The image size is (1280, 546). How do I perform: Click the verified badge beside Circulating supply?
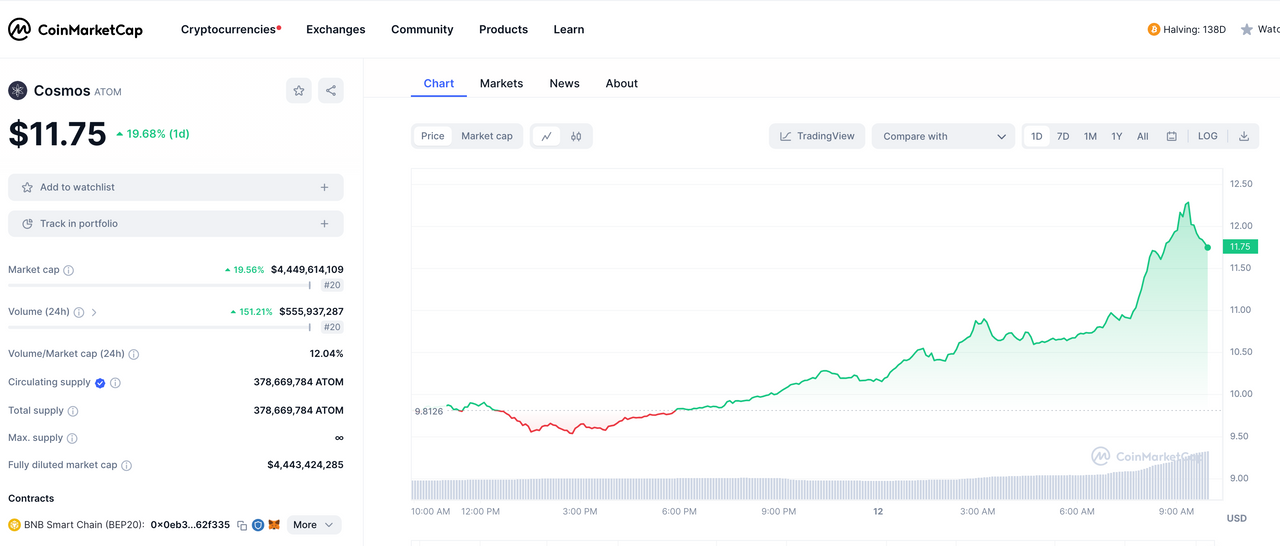(100, 383)
